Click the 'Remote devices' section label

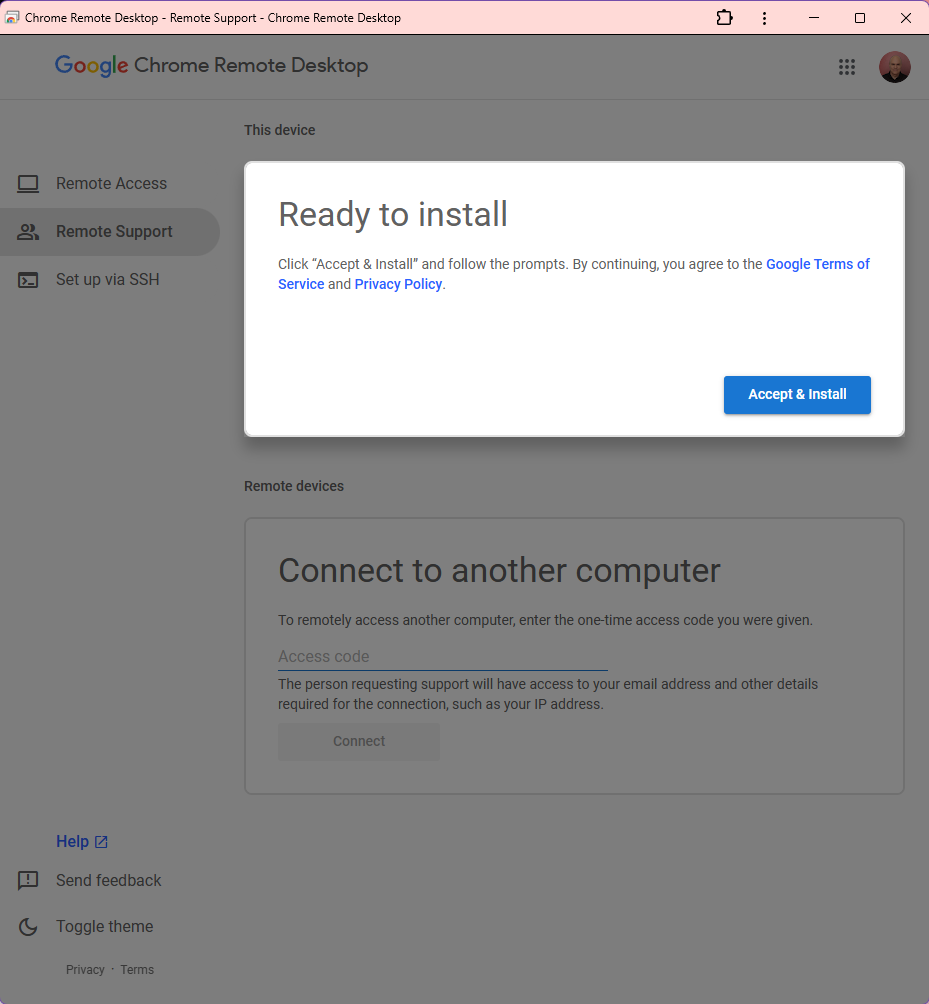point(294,486)
